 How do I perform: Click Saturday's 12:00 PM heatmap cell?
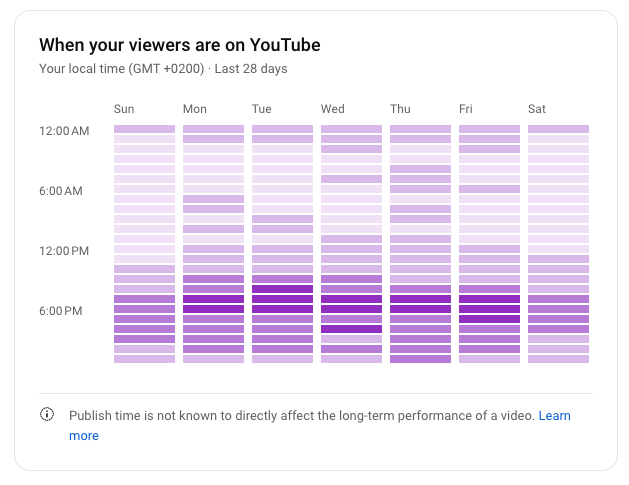tap(558, 249)
